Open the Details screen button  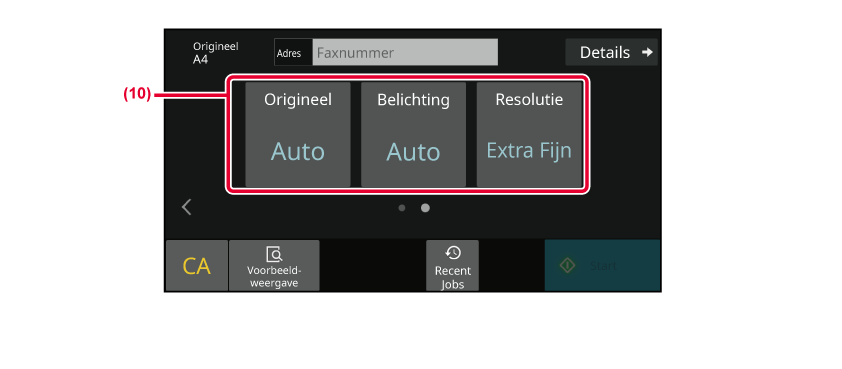click(x=611, y=52)
